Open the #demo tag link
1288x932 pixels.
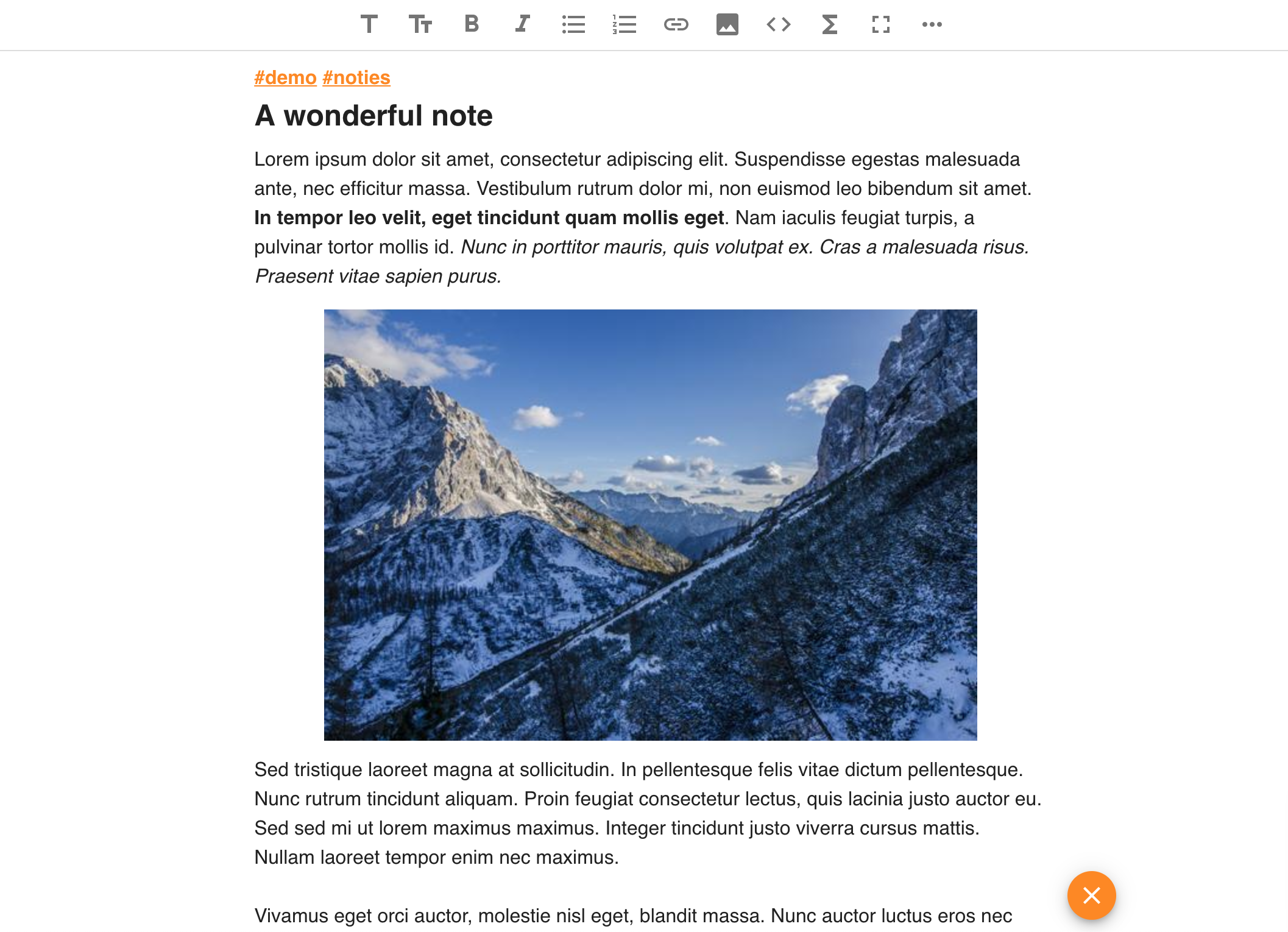coord(285,78)
